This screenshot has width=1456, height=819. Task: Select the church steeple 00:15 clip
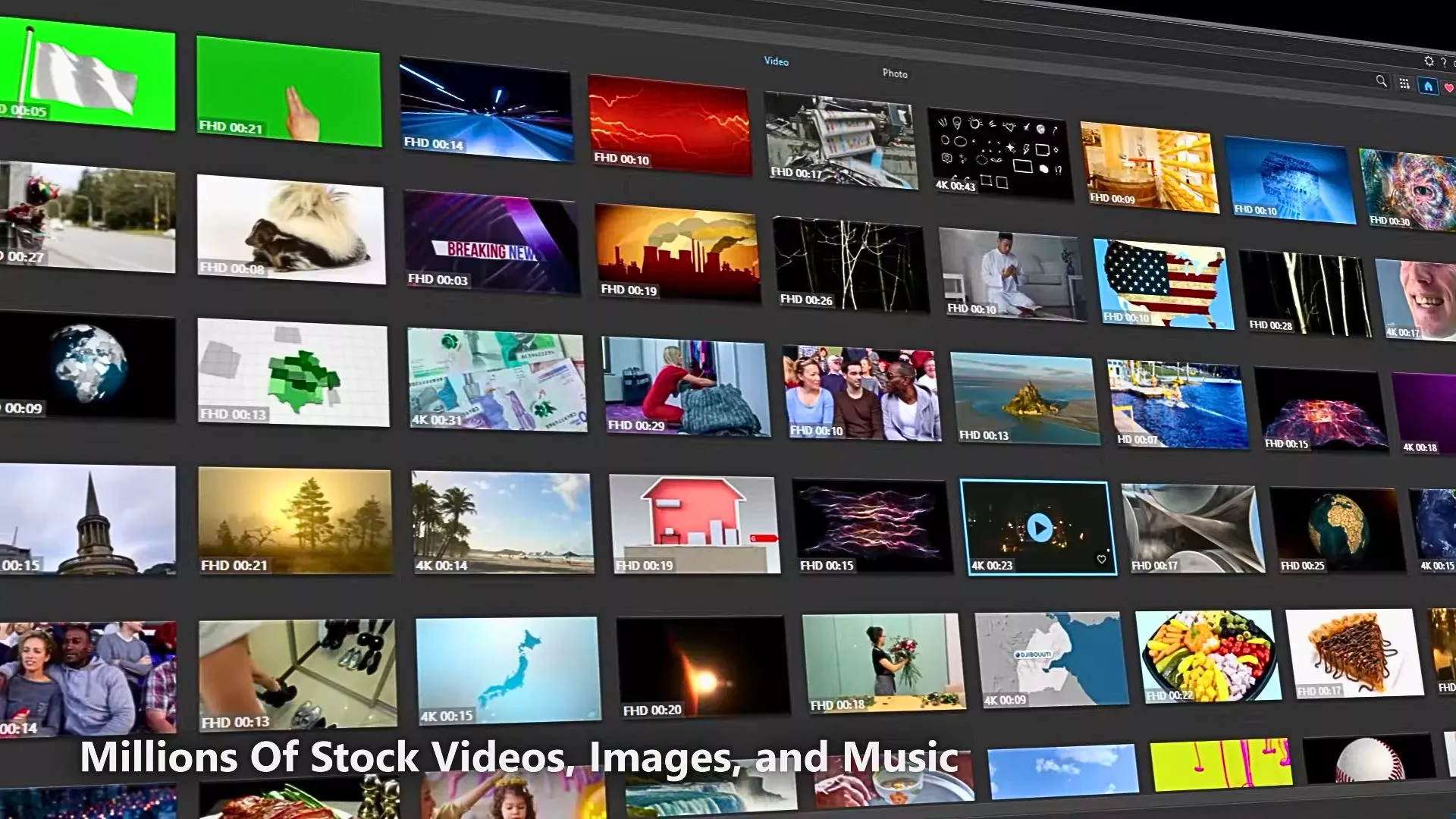(87, 519)
